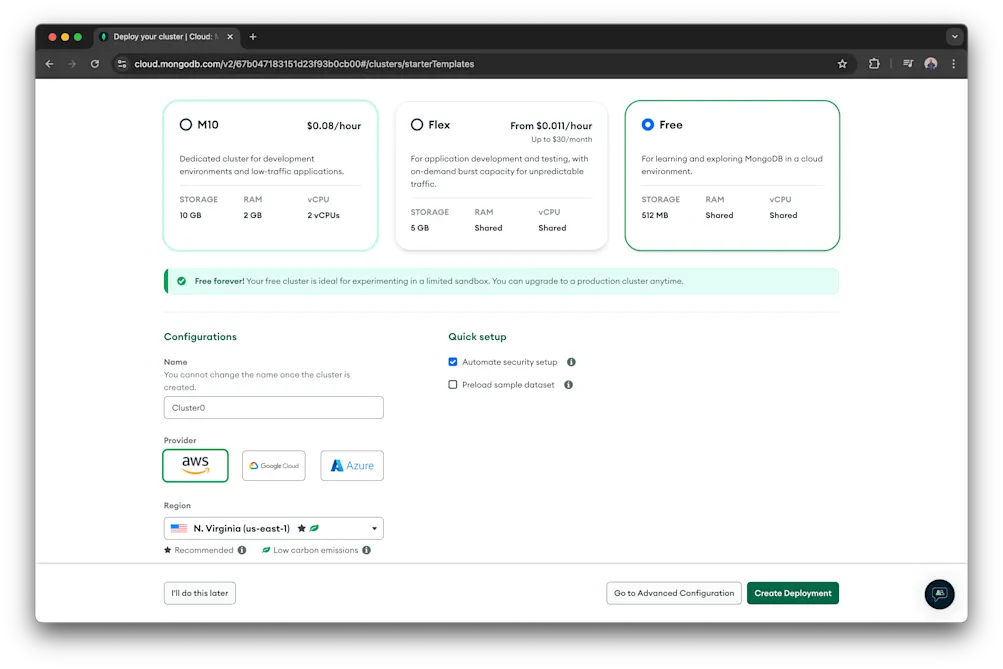Viewport: 1003px width, 669px height.
Task: Open the browser profile avatar
Action: click(931, 64)
